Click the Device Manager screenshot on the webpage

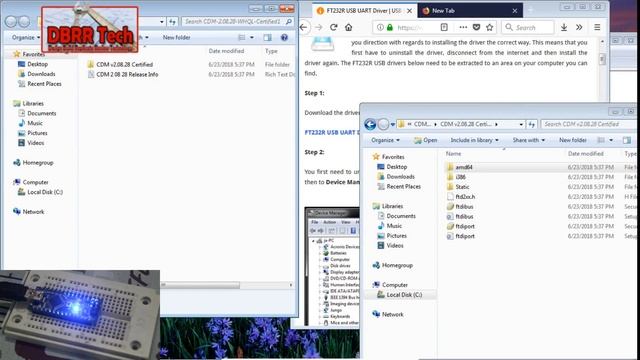pyautogui.click(x=332, y=266)
